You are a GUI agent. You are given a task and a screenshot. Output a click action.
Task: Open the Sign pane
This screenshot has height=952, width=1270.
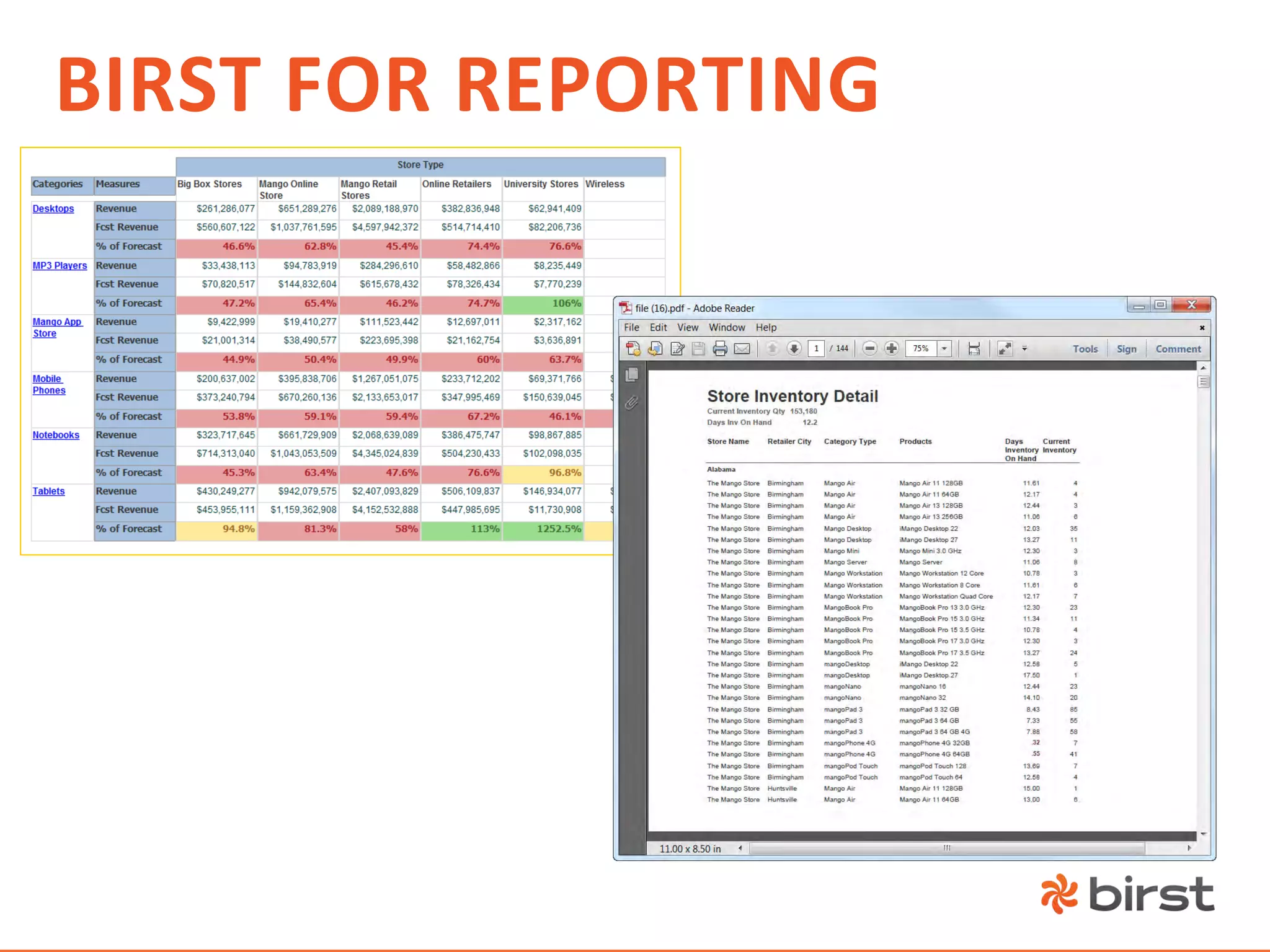coord(1126,349)
